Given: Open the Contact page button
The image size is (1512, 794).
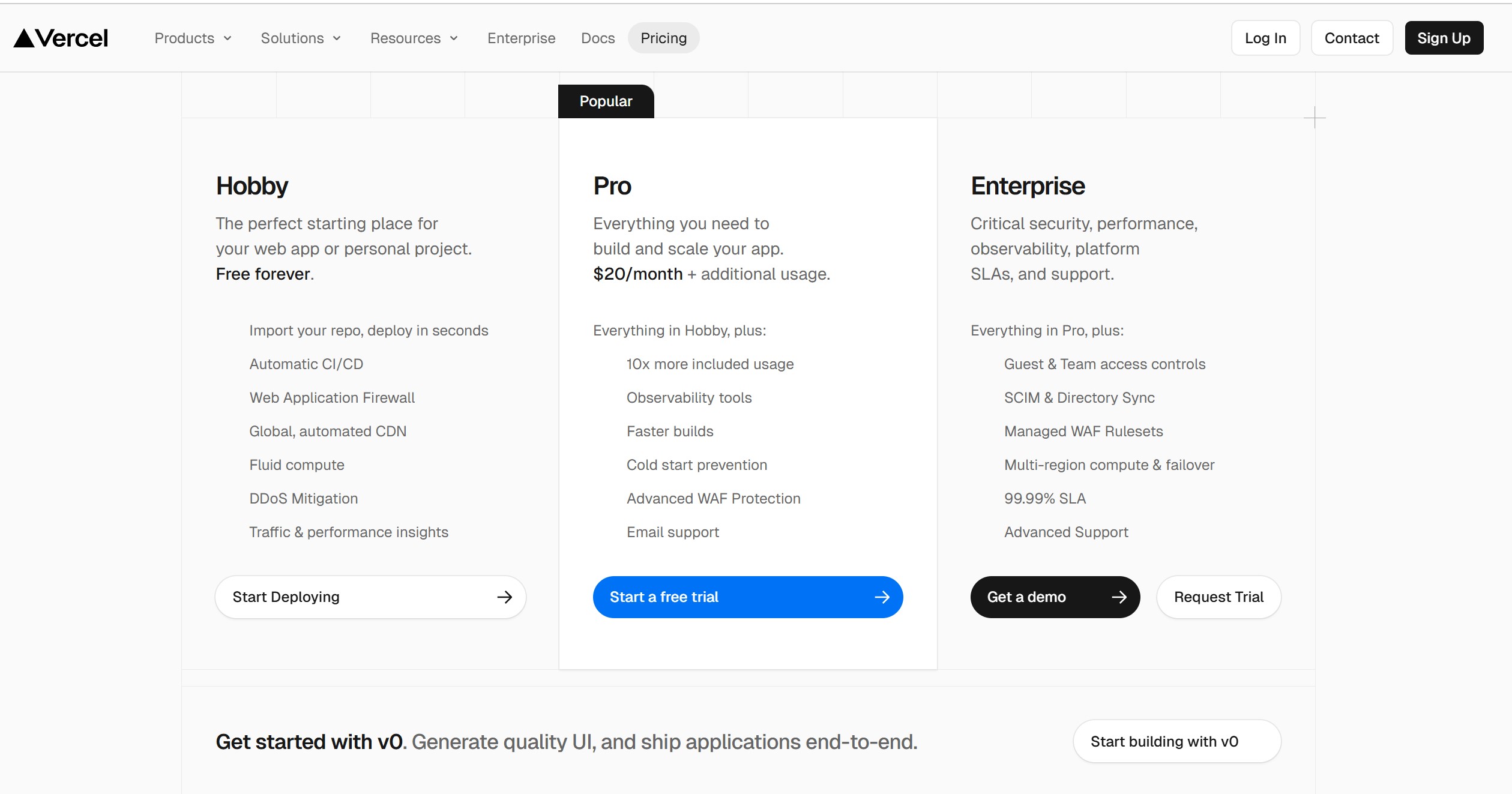Looking at the screenshot, I should click(1352, 38).
